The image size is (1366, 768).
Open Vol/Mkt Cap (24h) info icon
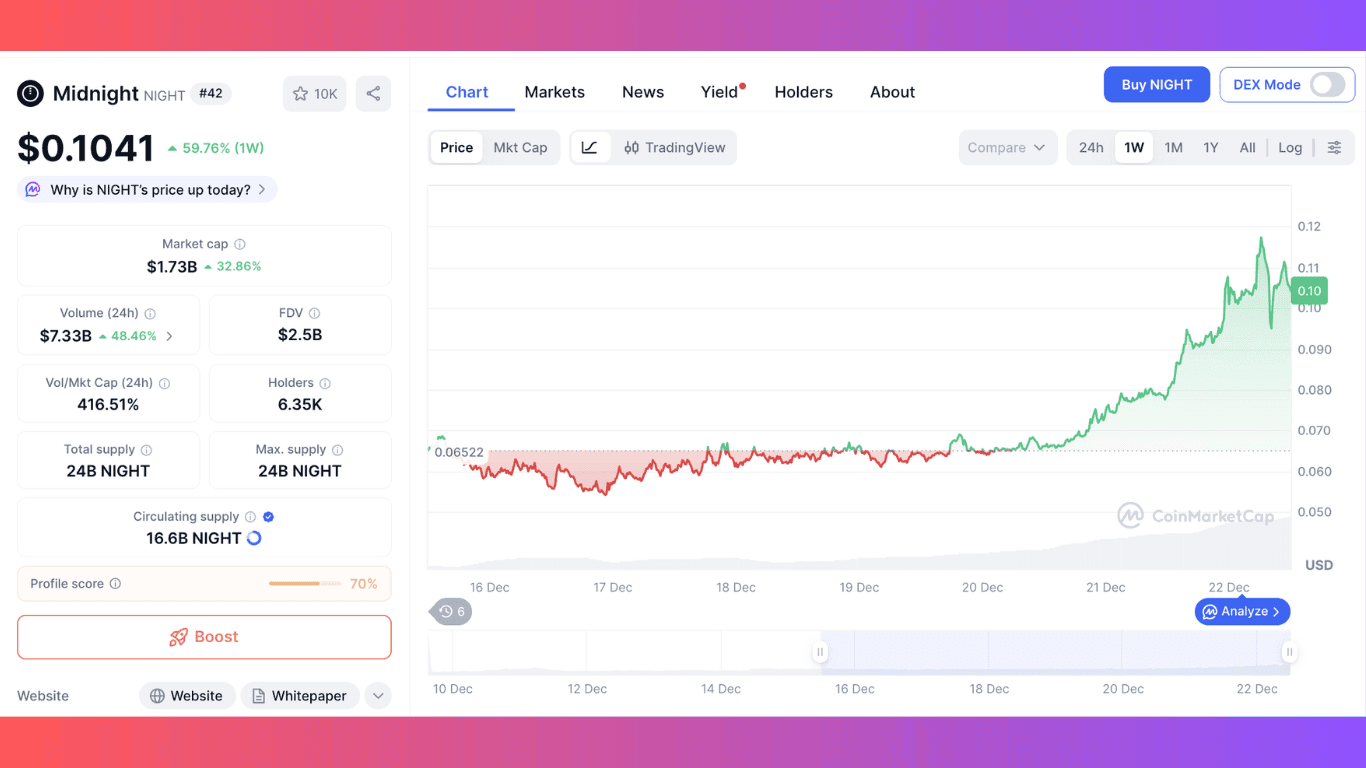(x=164, y=383)
